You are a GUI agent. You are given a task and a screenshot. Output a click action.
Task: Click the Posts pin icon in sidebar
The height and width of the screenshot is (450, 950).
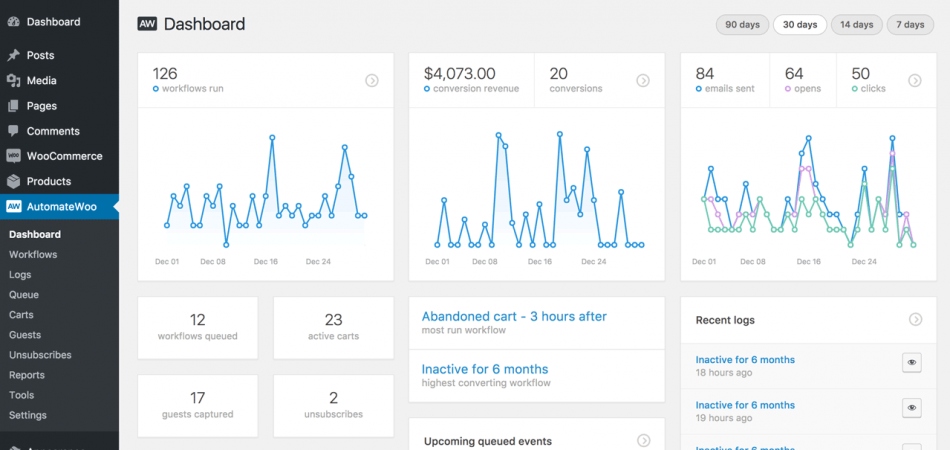pos(13,56)
